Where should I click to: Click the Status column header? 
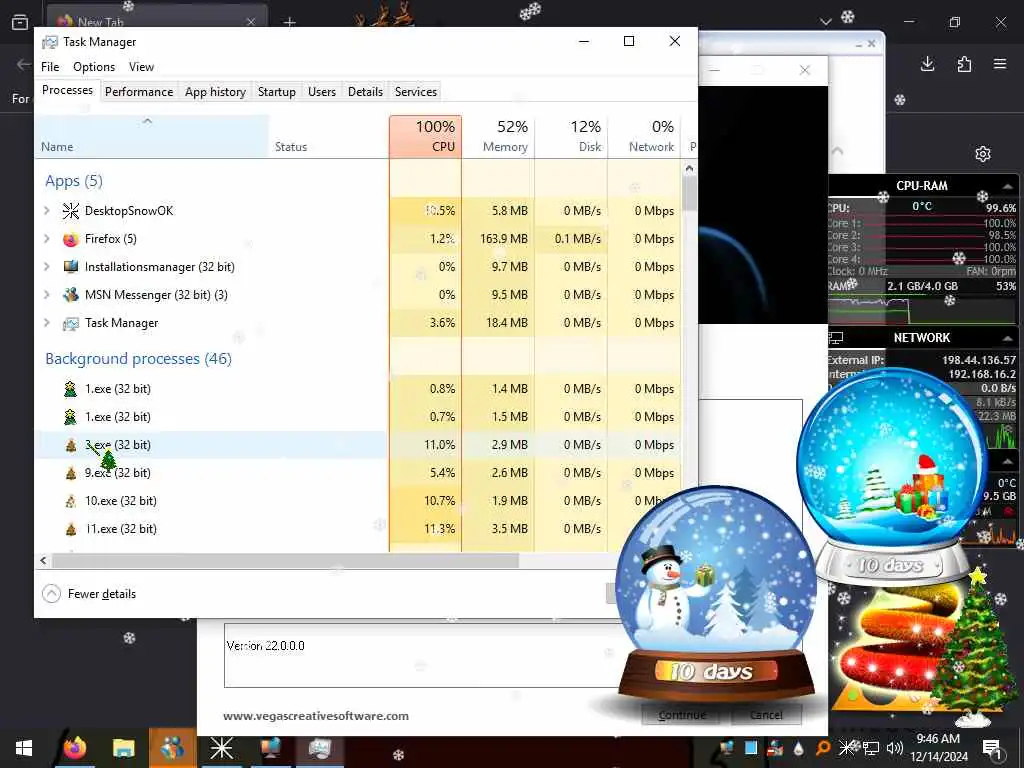[328, 136]
